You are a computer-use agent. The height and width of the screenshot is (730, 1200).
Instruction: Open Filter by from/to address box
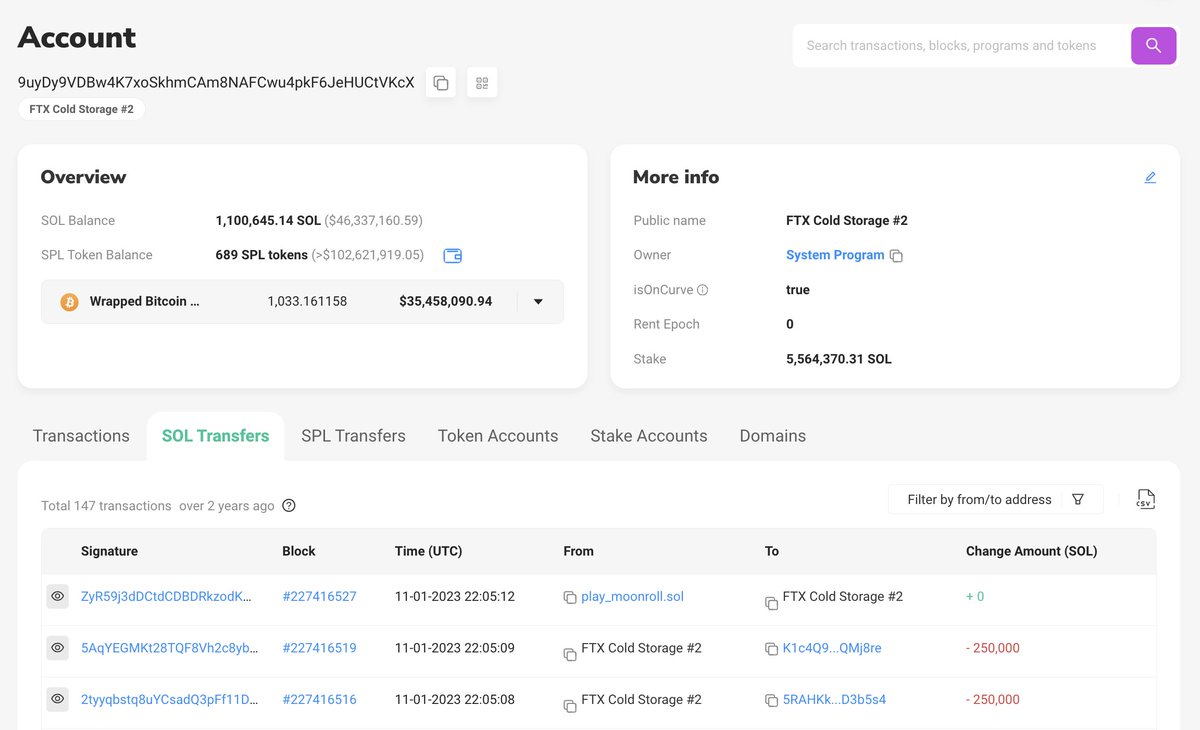pyautogui.click(x=995, y=499)
